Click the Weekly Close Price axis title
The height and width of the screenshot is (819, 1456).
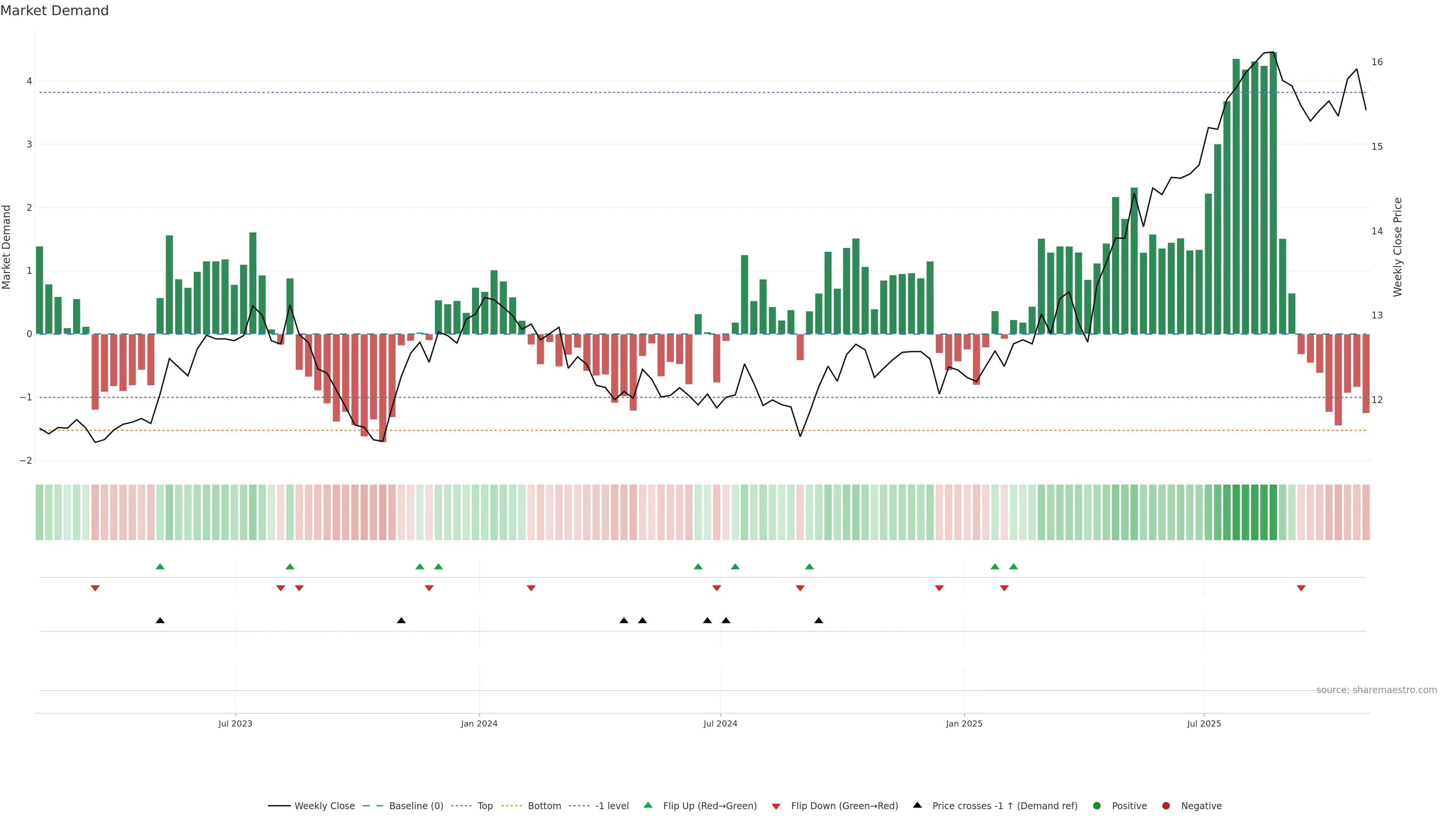(x=1397, y=247)
